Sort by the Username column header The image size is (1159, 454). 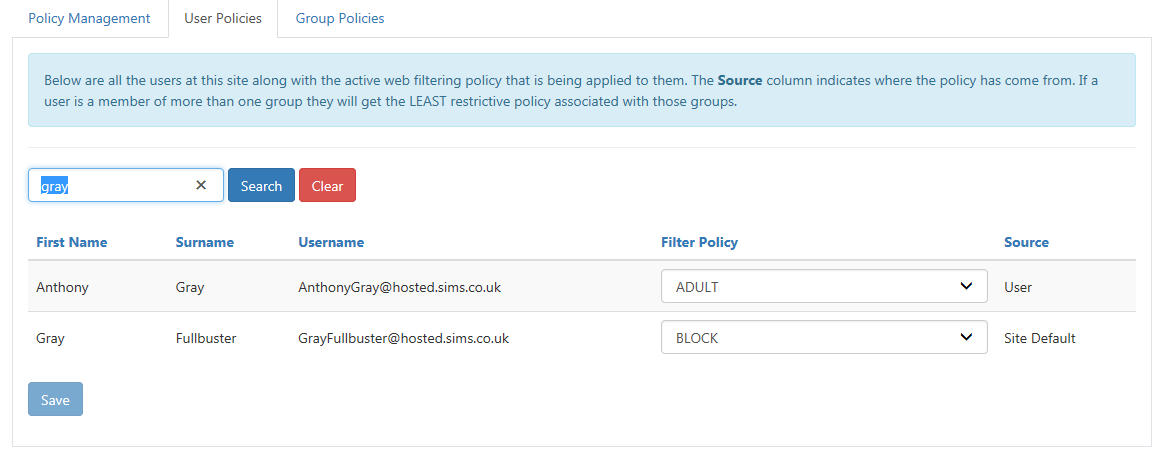[331, 243]
